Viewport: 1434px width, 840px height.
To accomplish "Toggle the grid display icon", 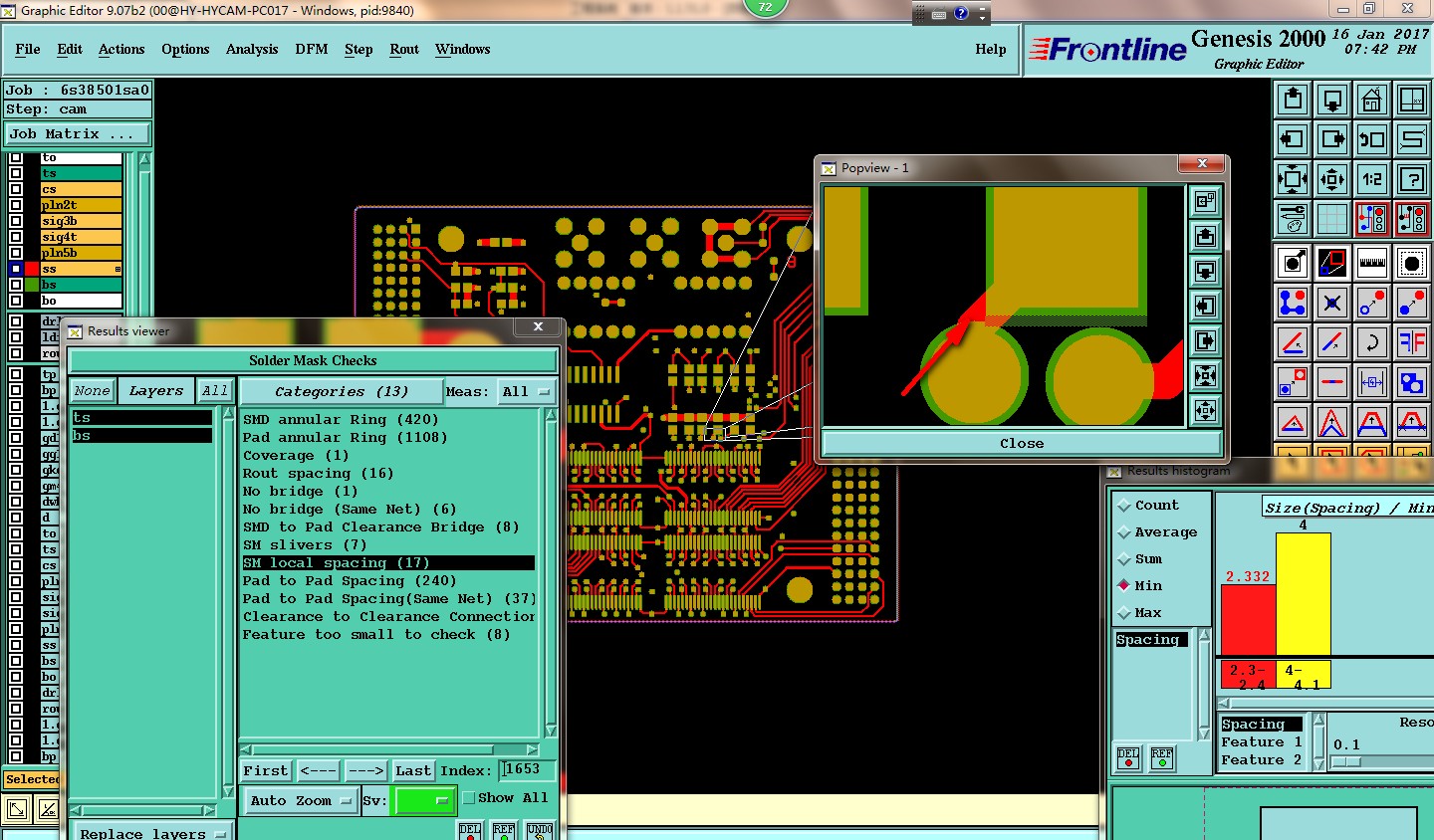I will [1332, 218].
